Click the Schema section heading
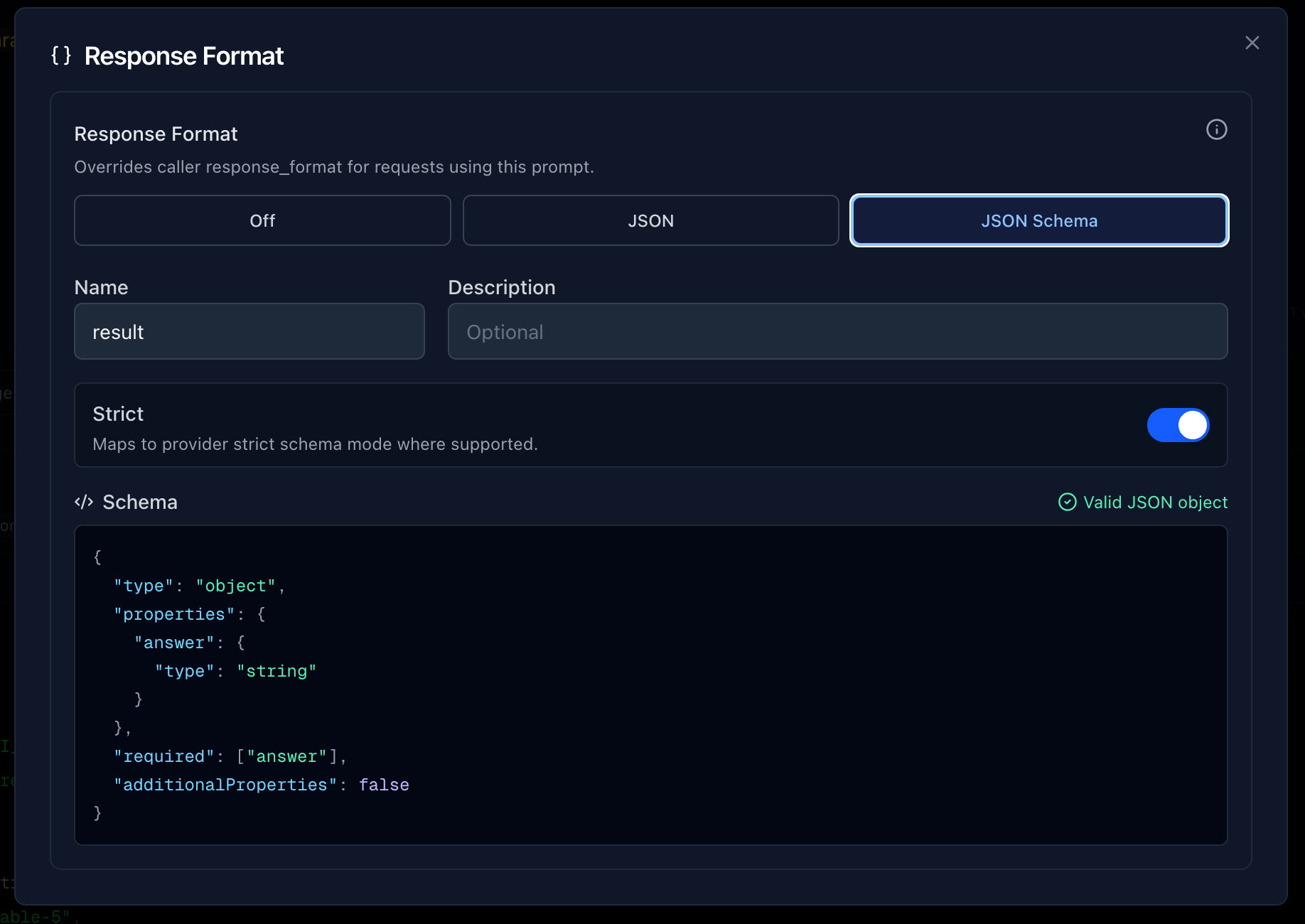1305x924 pixels. point(140,502)
